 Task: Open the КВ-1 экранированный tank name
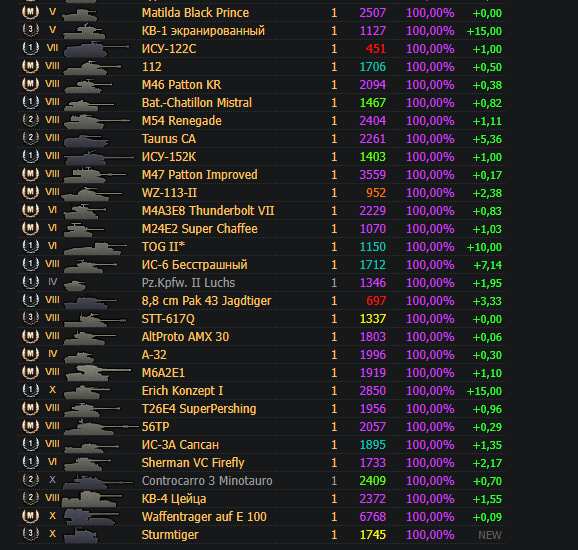[x=203, y=31]
